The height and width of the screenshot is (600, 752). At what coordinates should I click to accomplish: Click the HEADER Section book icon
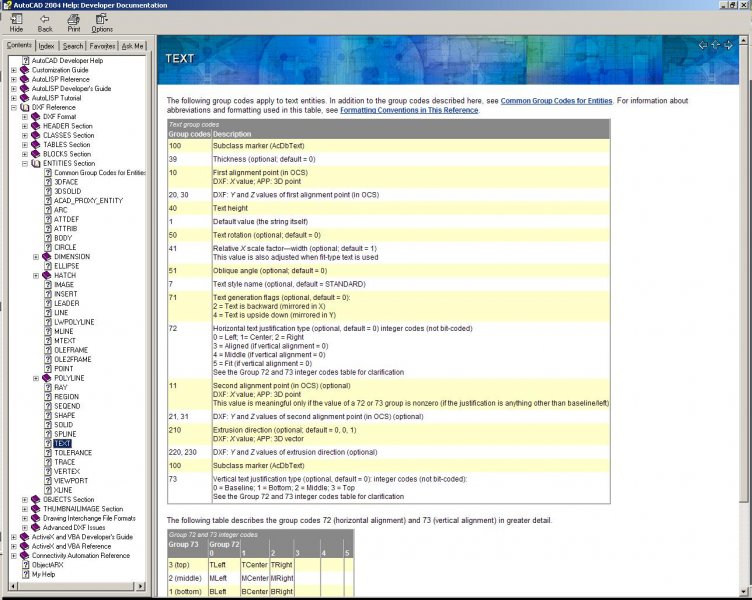click(x=35, y=126)
